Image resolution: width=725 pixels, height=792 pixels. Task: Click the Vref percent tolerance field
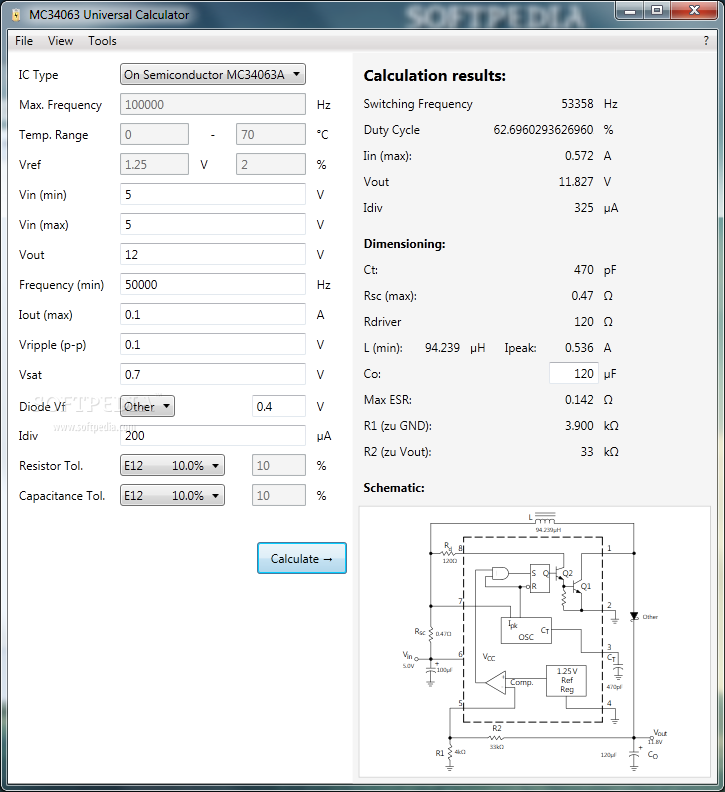[271, 164]
